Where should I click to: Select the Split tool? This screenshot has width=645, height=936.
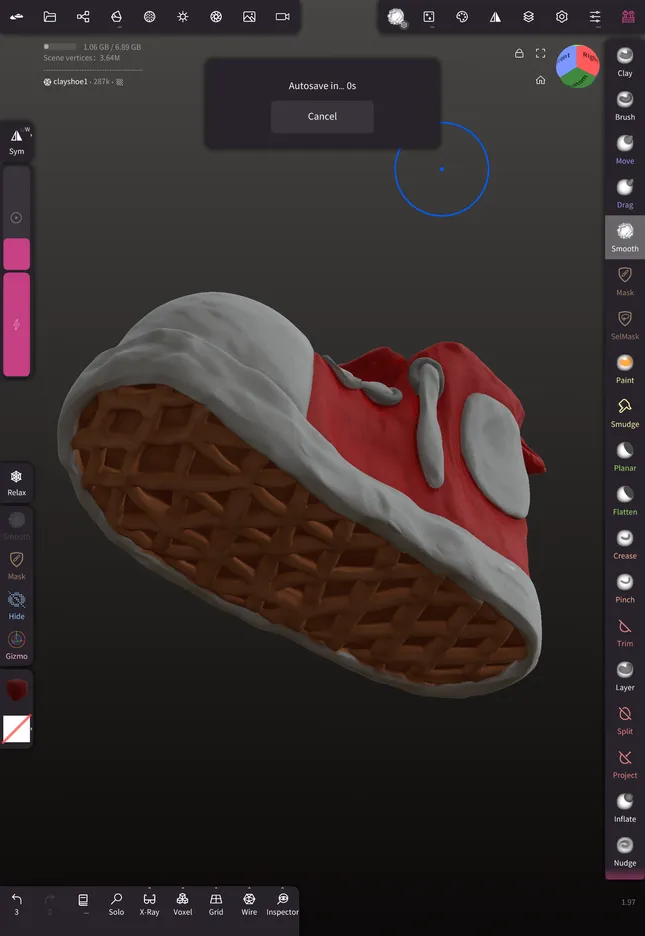pyautogui.click(x=625, y=720)
